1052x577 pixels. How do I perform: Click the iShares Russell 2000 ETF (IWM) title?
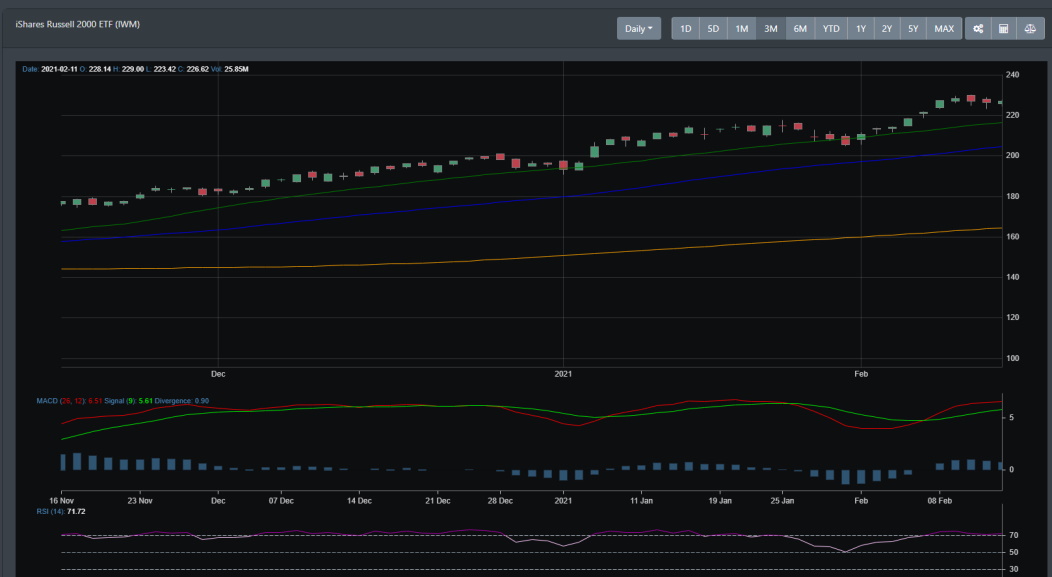point(78,24)
